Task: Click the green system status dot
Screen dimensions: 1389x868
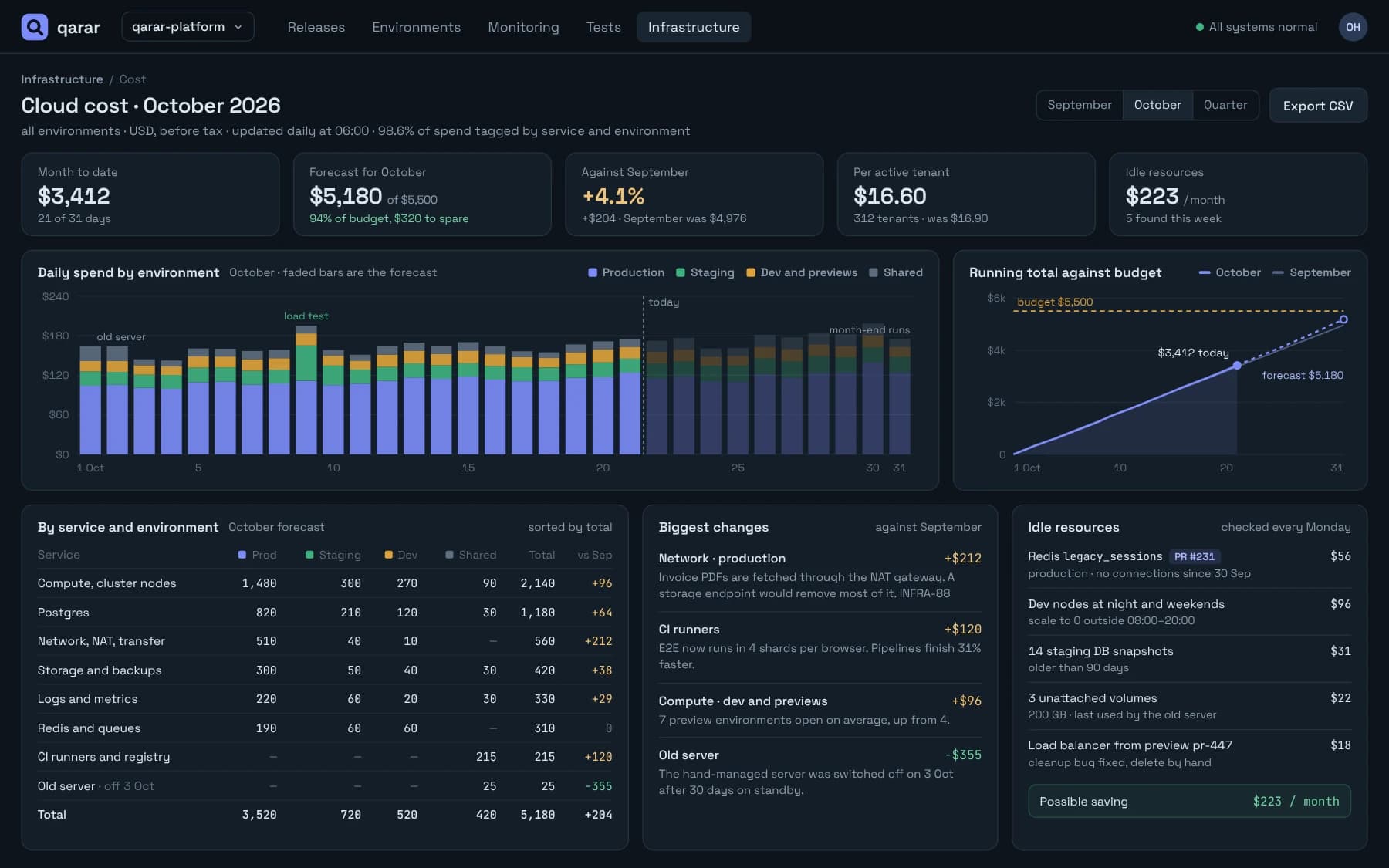Action: (x=1199, y=27)
